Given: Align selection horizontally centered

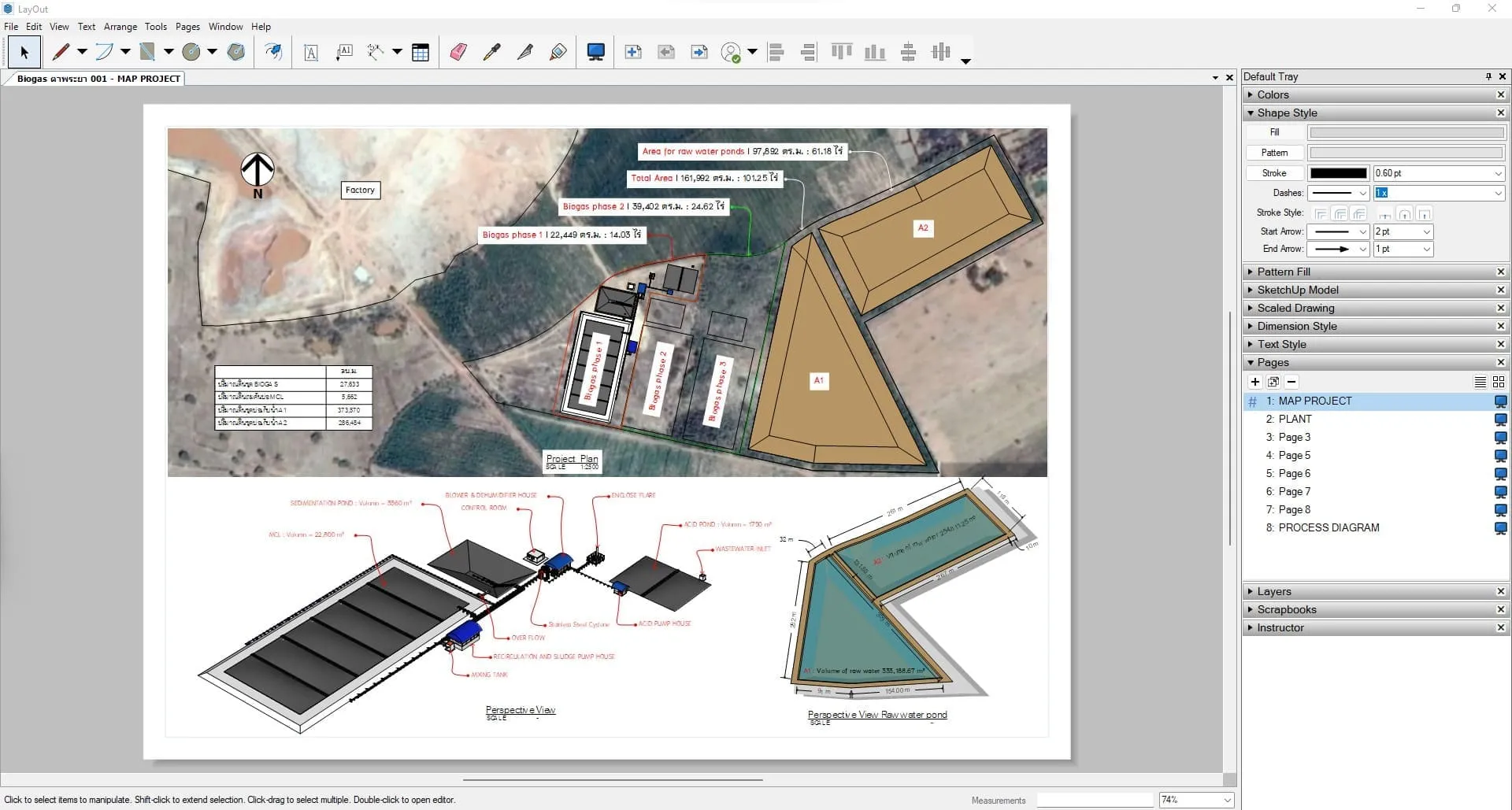Looking at the screenshot, I should click(941, 52).
